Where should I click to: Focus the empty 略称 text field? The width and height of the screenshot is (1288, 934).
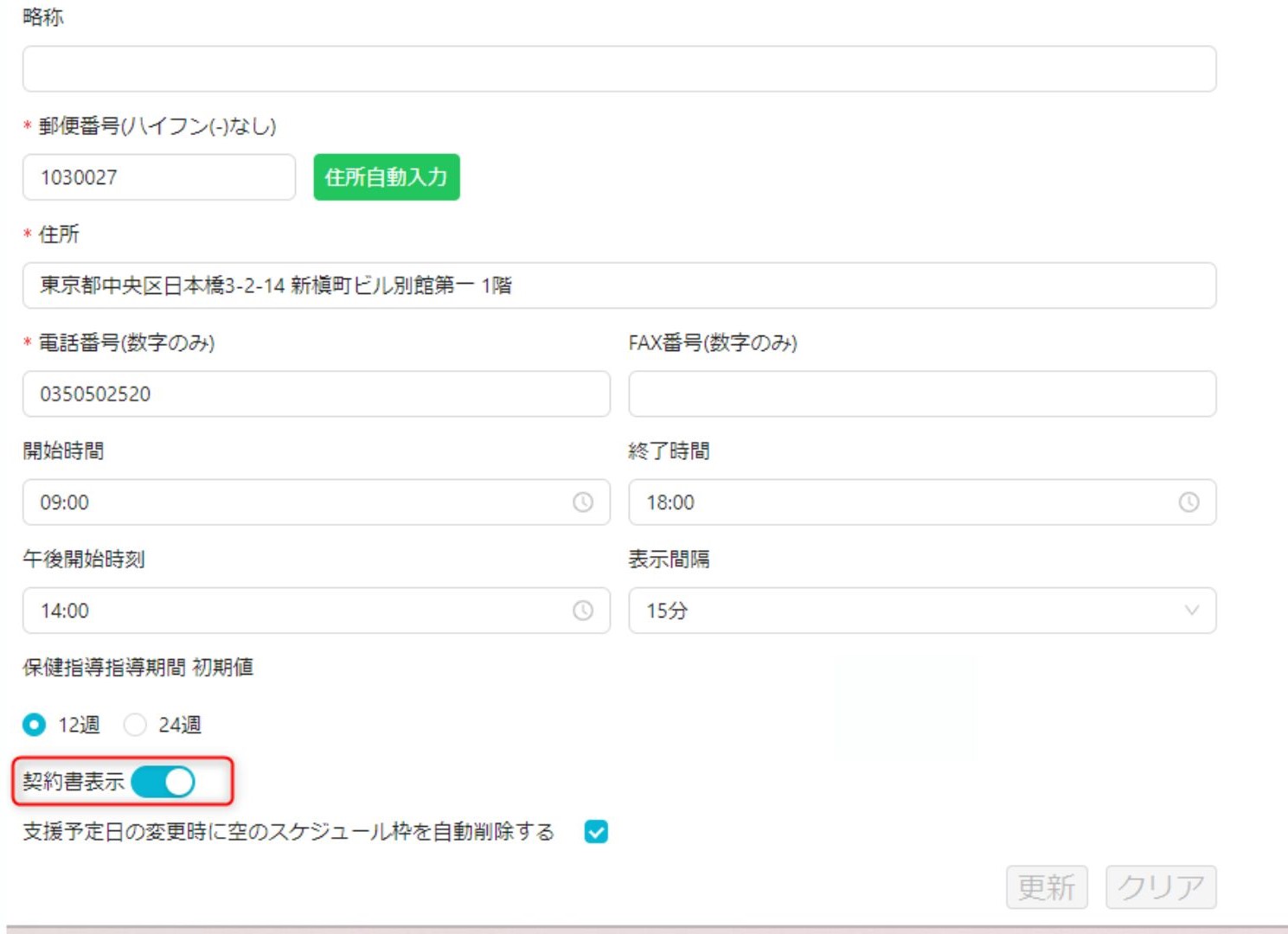618,69
